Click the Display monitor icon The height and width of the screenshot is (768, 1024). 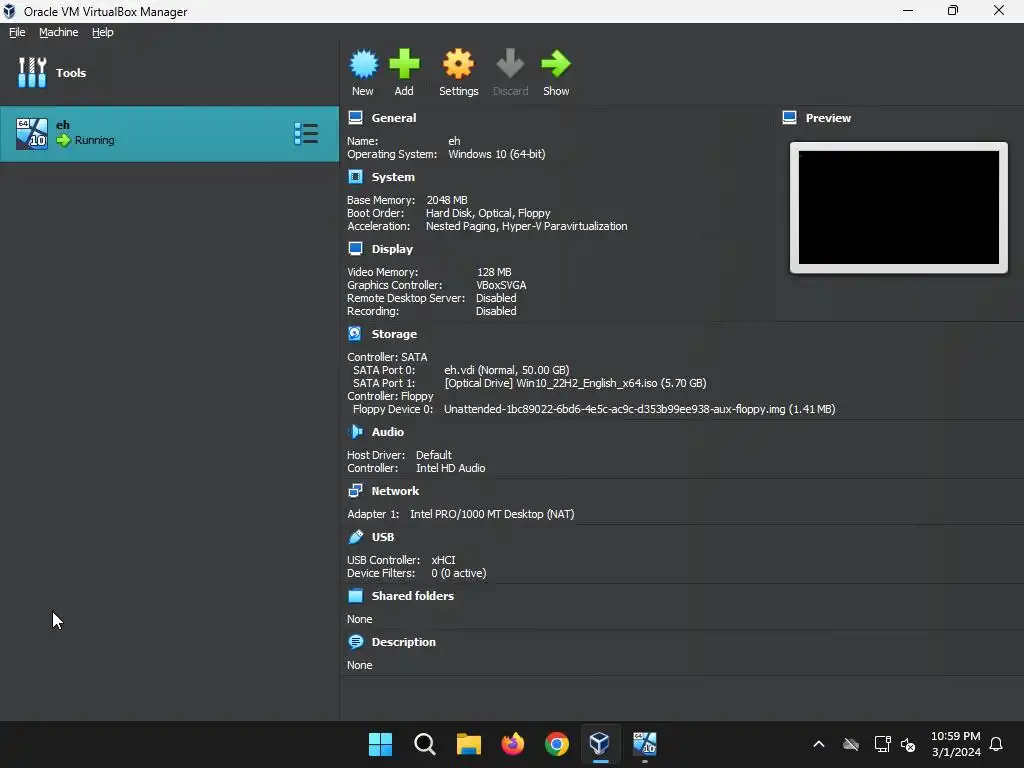tap(355, 249)
